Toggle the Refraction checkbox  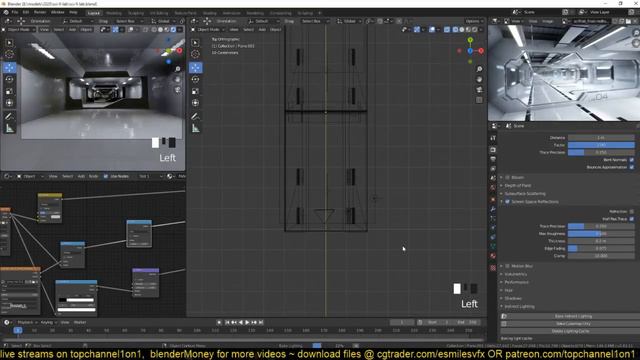click(x=631, y=211)
